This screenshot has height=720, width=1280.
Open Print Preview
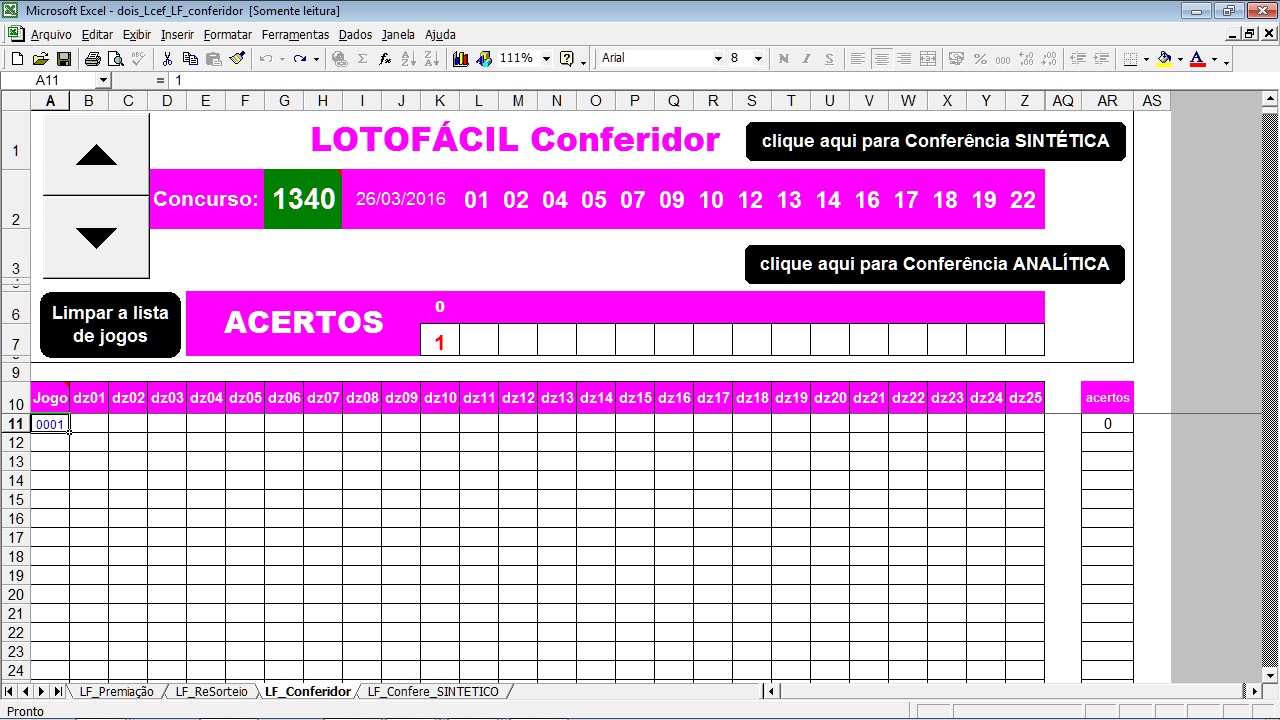(115, 59)
